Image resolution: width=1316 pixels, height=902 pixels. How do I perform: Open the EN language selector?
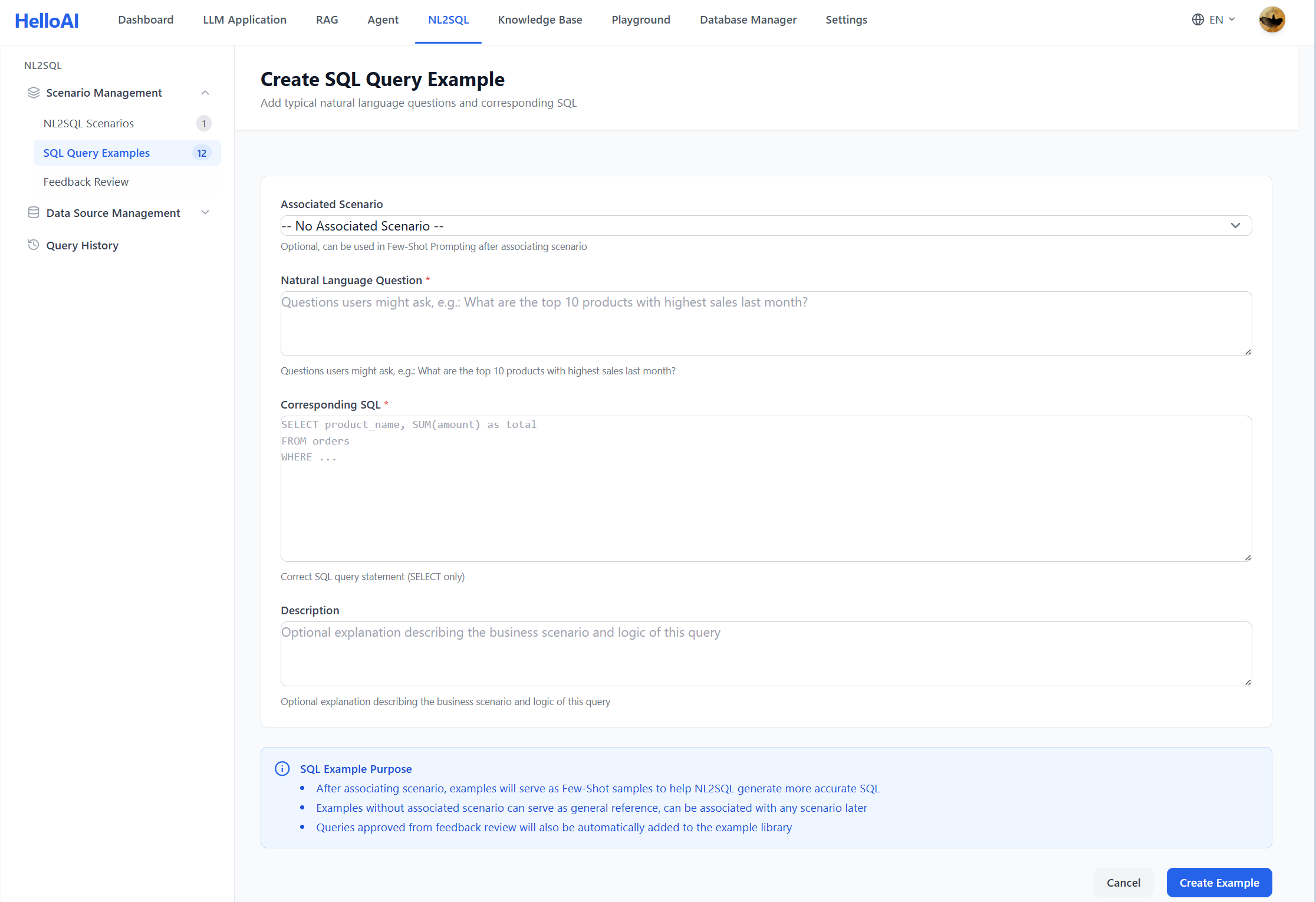coord(1216,19)
